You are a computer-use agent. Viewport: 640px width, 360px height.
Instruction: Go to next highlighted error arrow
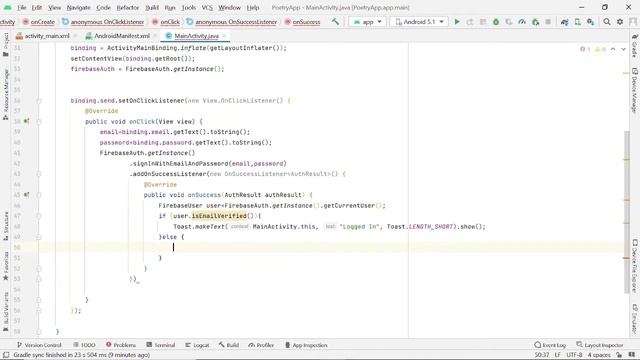point(623,49)
